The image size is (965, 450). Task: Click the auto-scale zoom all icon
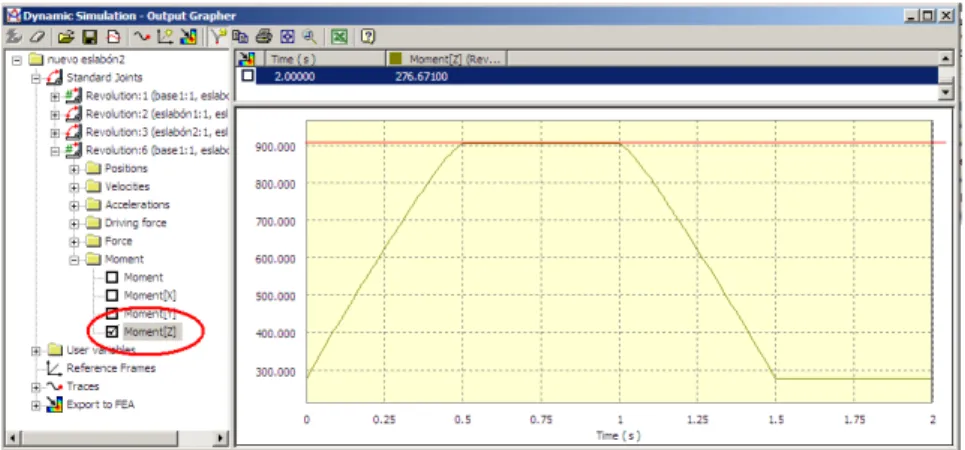point(287,37)
